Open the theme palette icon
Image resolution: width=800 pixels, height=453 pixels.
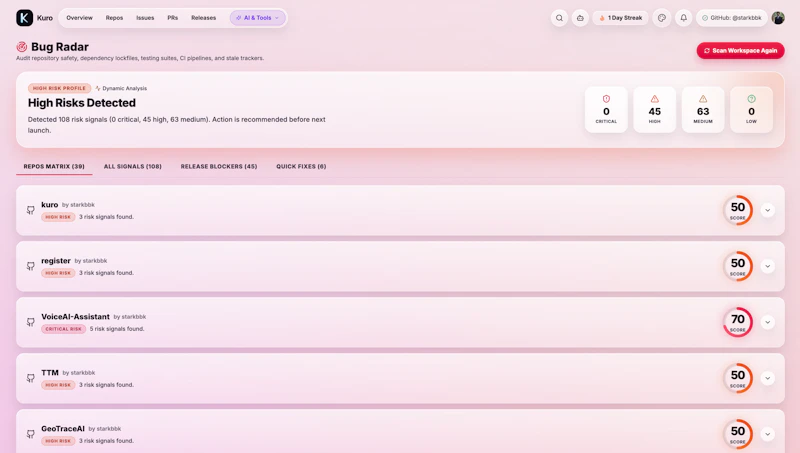662,18
